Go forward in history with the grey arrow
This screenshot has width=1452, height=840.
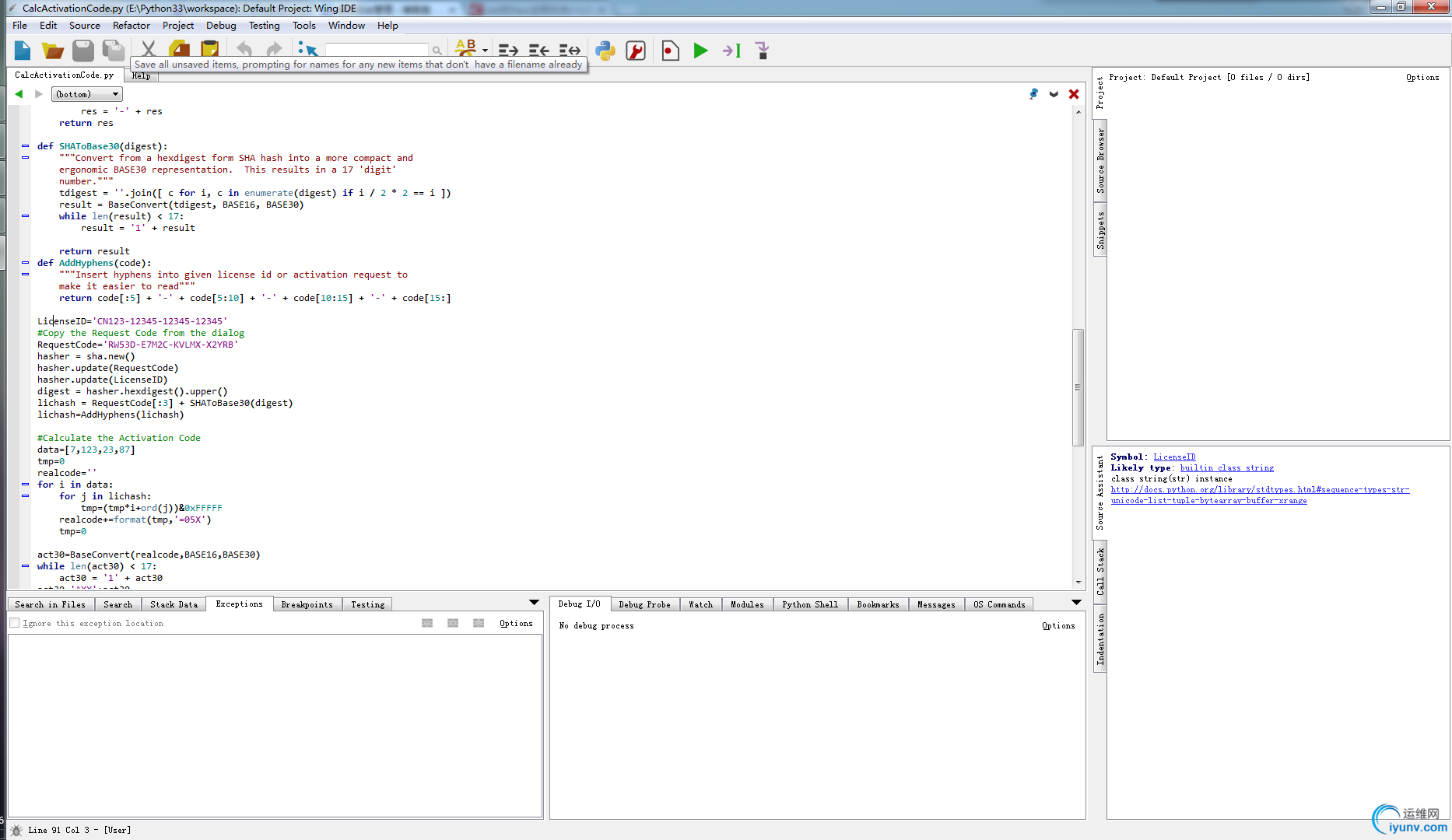point(38,94)
